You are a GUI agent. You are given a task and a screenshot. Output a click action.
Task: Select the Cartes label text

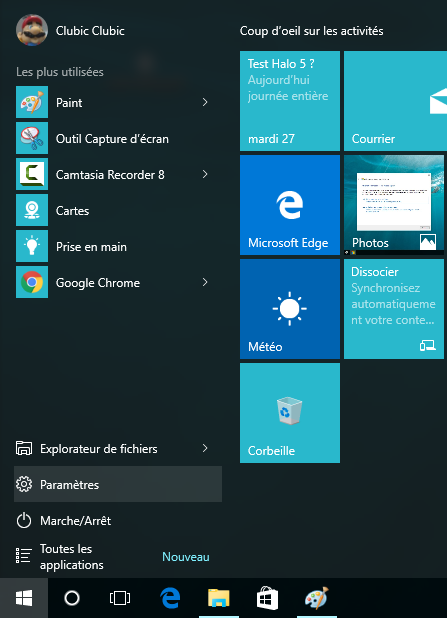(x=73, y=211)
